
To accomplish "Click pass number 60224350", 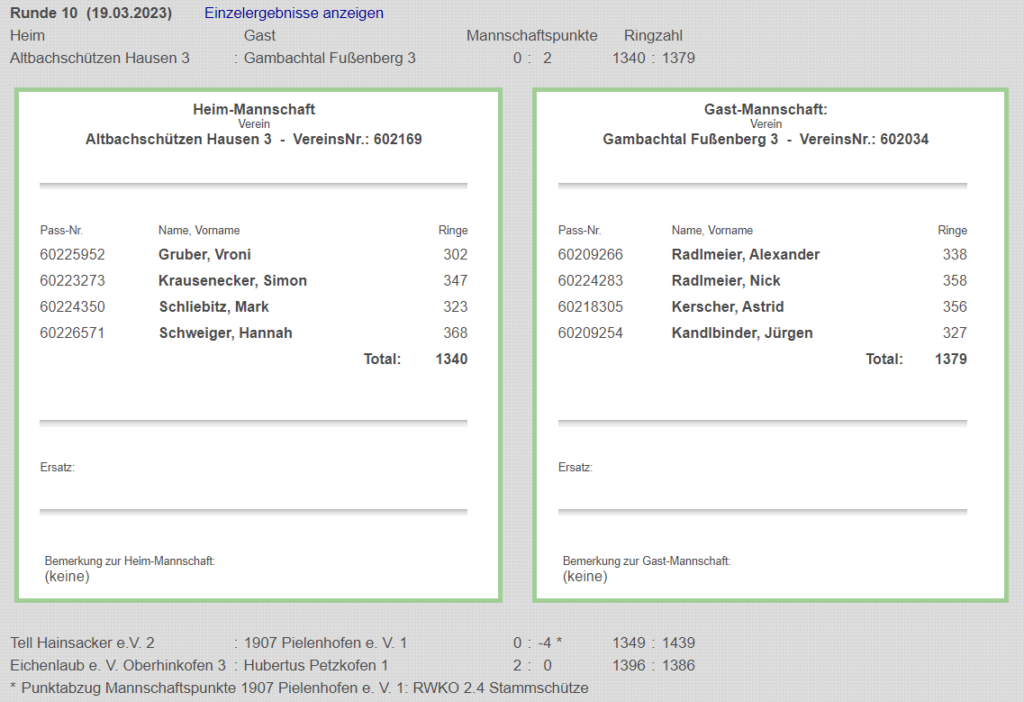I will 72,307.
